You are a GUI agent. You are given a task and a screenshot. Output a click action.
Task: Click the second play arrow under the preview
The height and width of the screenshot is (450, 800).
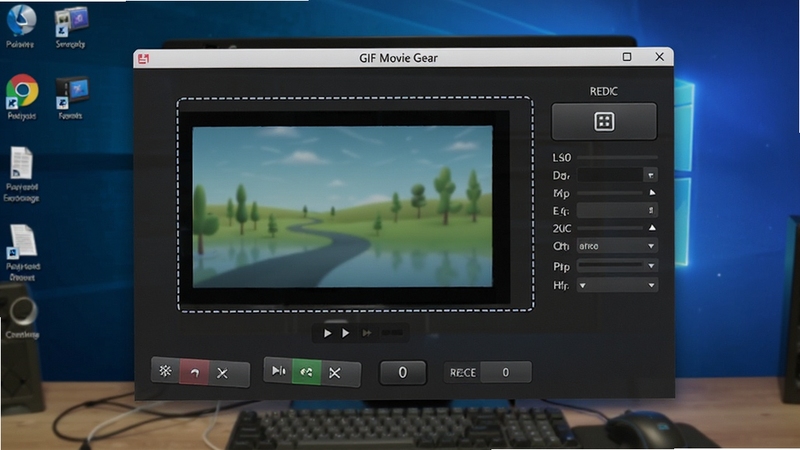(x=345, y=333)
